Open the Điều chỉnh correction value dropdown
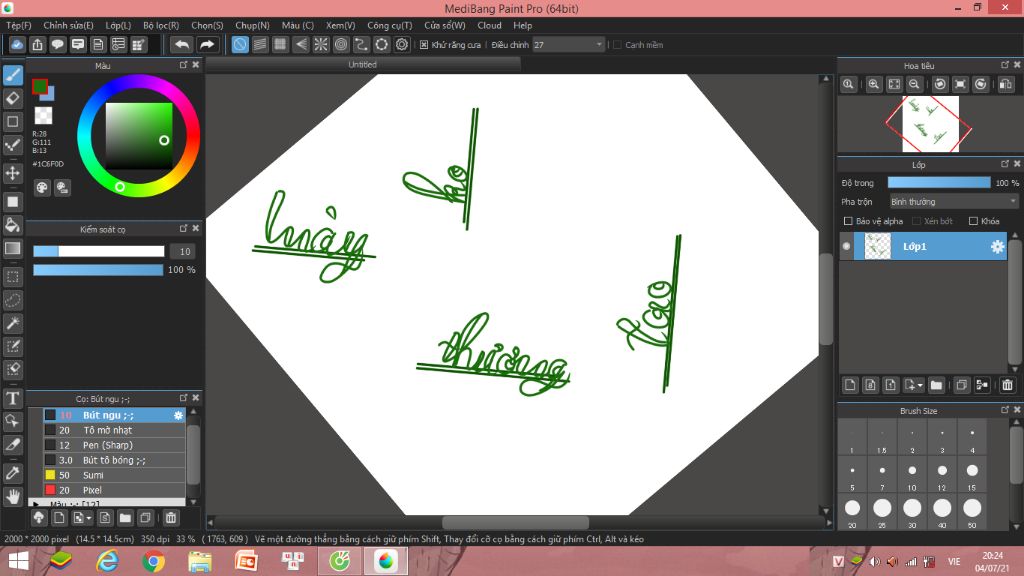The height and width of the screenshot is (576, 1024). pyautogui.click(x=568, y=45)
